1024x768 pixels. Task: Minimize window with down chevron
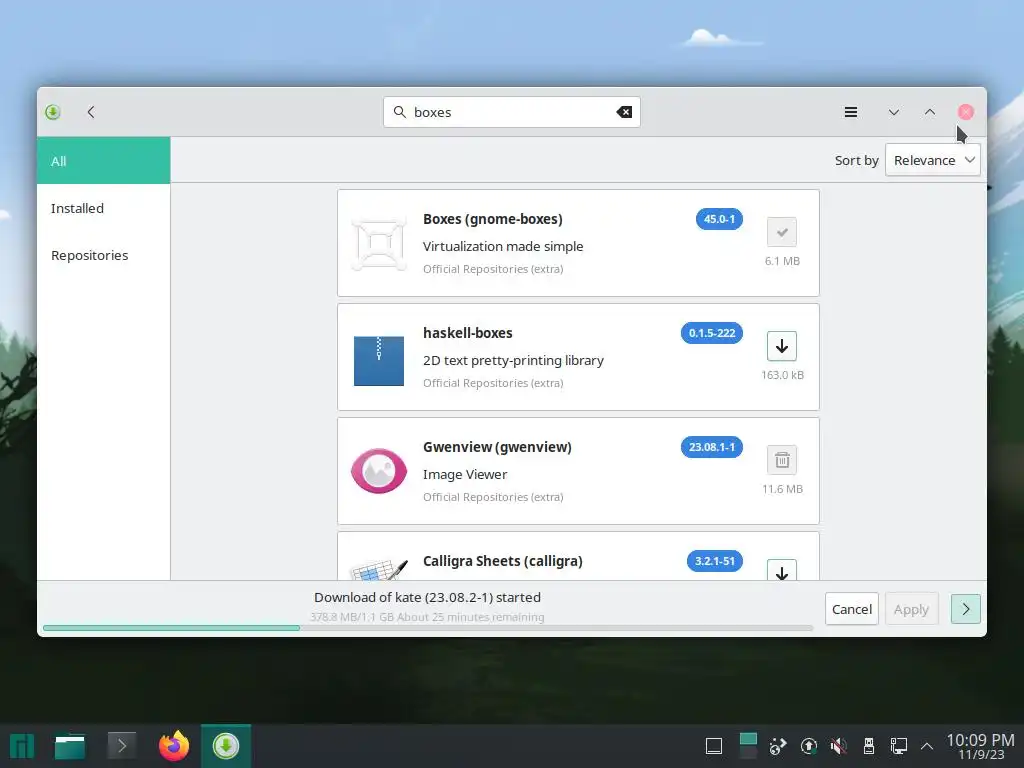(893, 112)
